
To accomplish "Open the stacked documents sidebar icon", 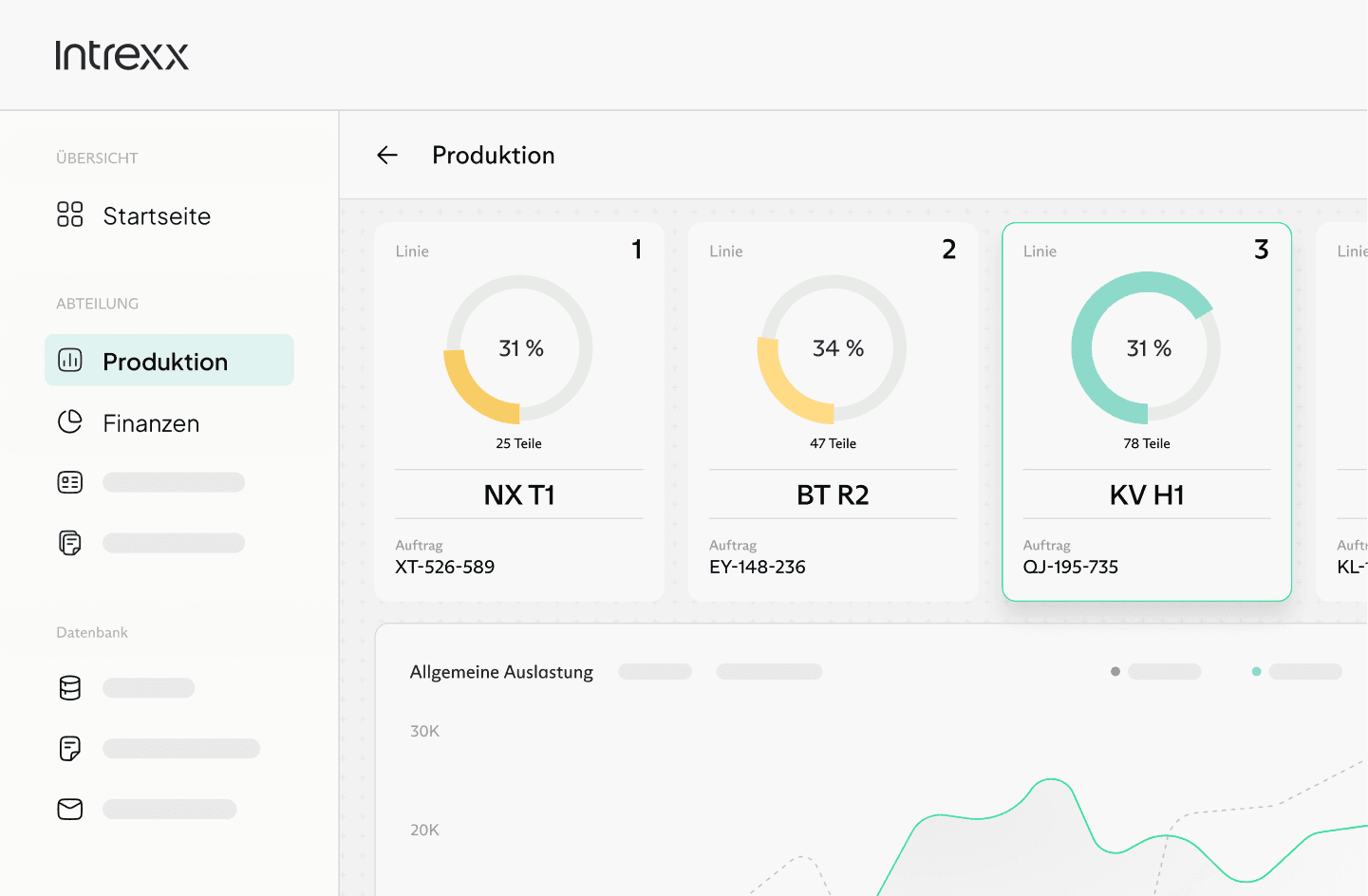I will coord(70,543).
